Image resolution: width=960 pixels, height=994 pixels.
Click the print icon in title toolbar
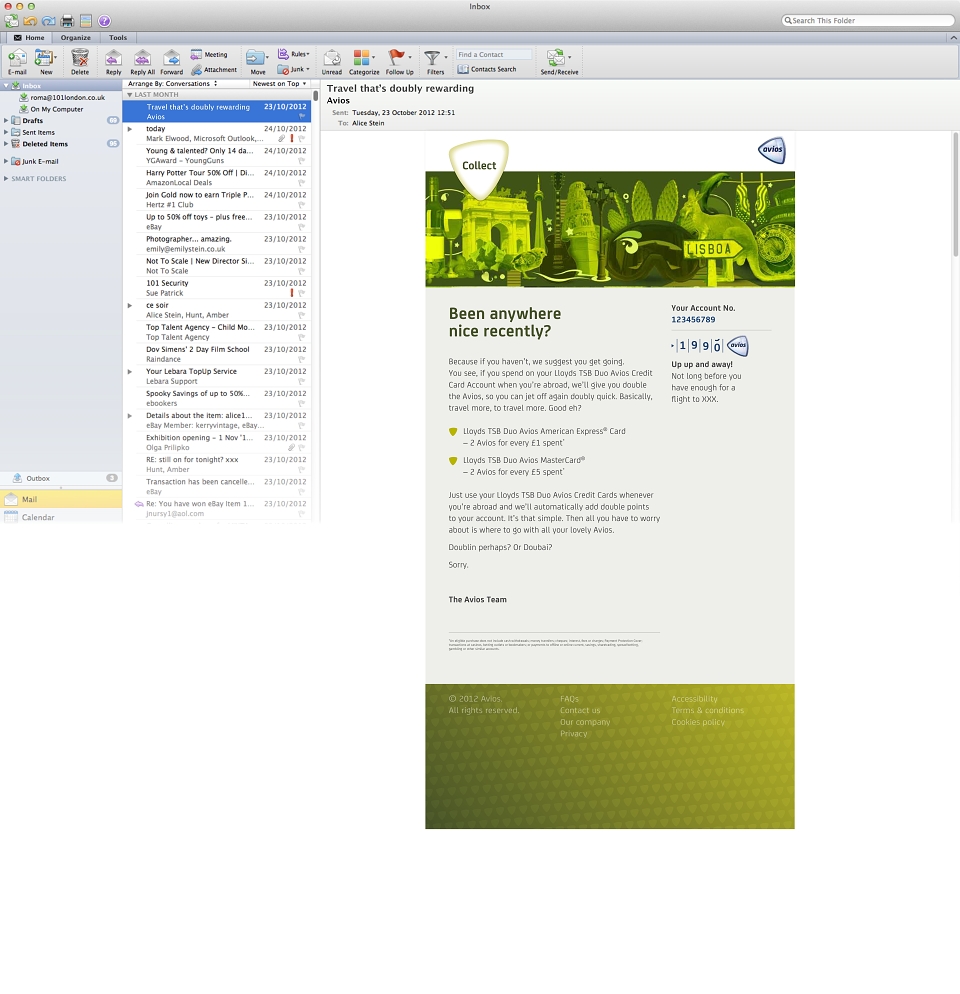coord(67,21)
